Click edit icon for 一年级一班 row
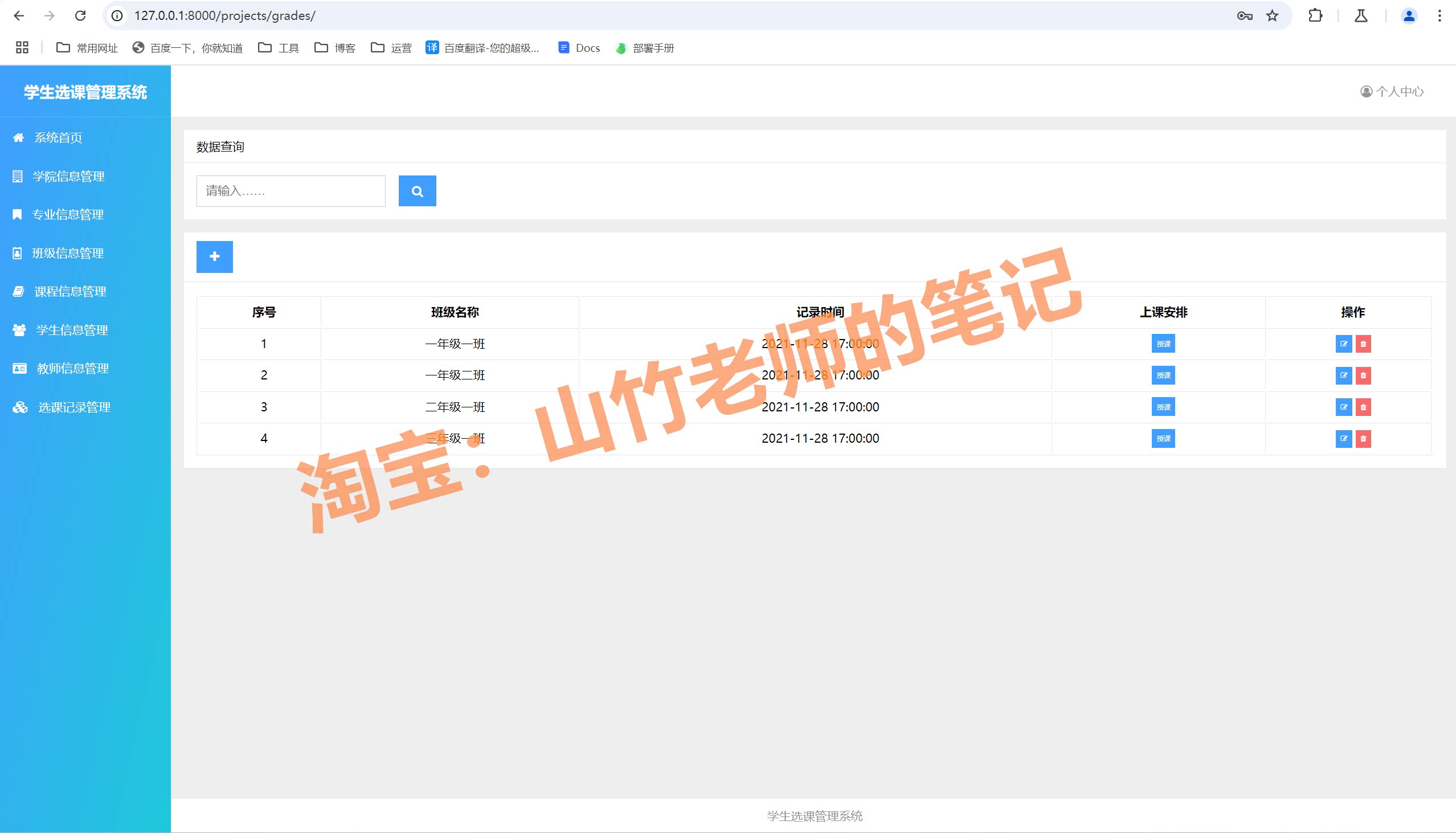This screenshot has width=1456, height=833. click(x=1343, y=344)
